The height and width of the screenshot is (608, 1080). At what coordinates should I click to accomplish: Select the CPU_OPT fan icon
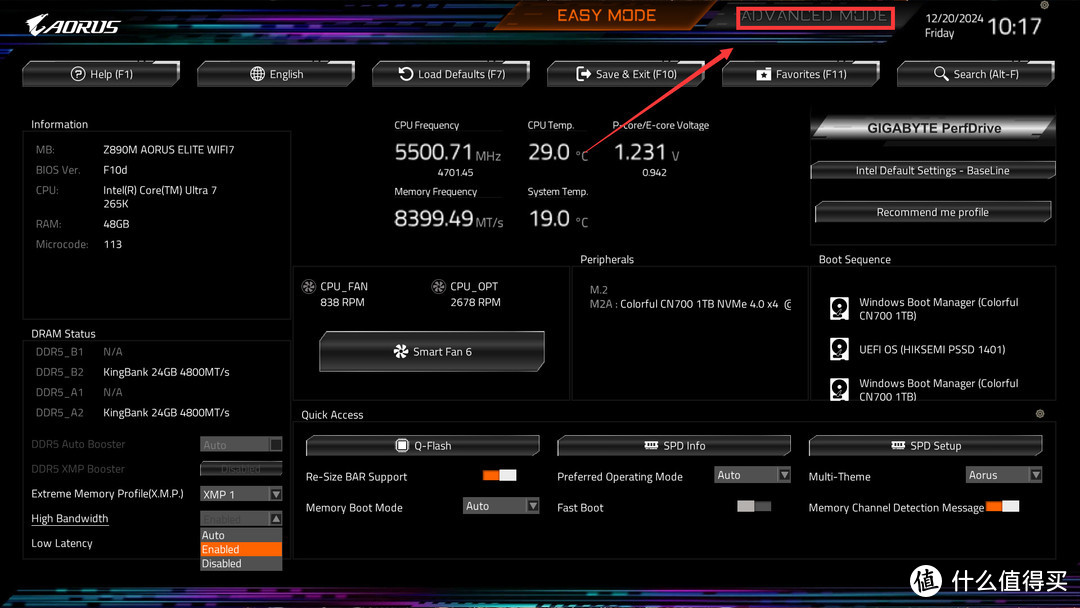[438, 286]
